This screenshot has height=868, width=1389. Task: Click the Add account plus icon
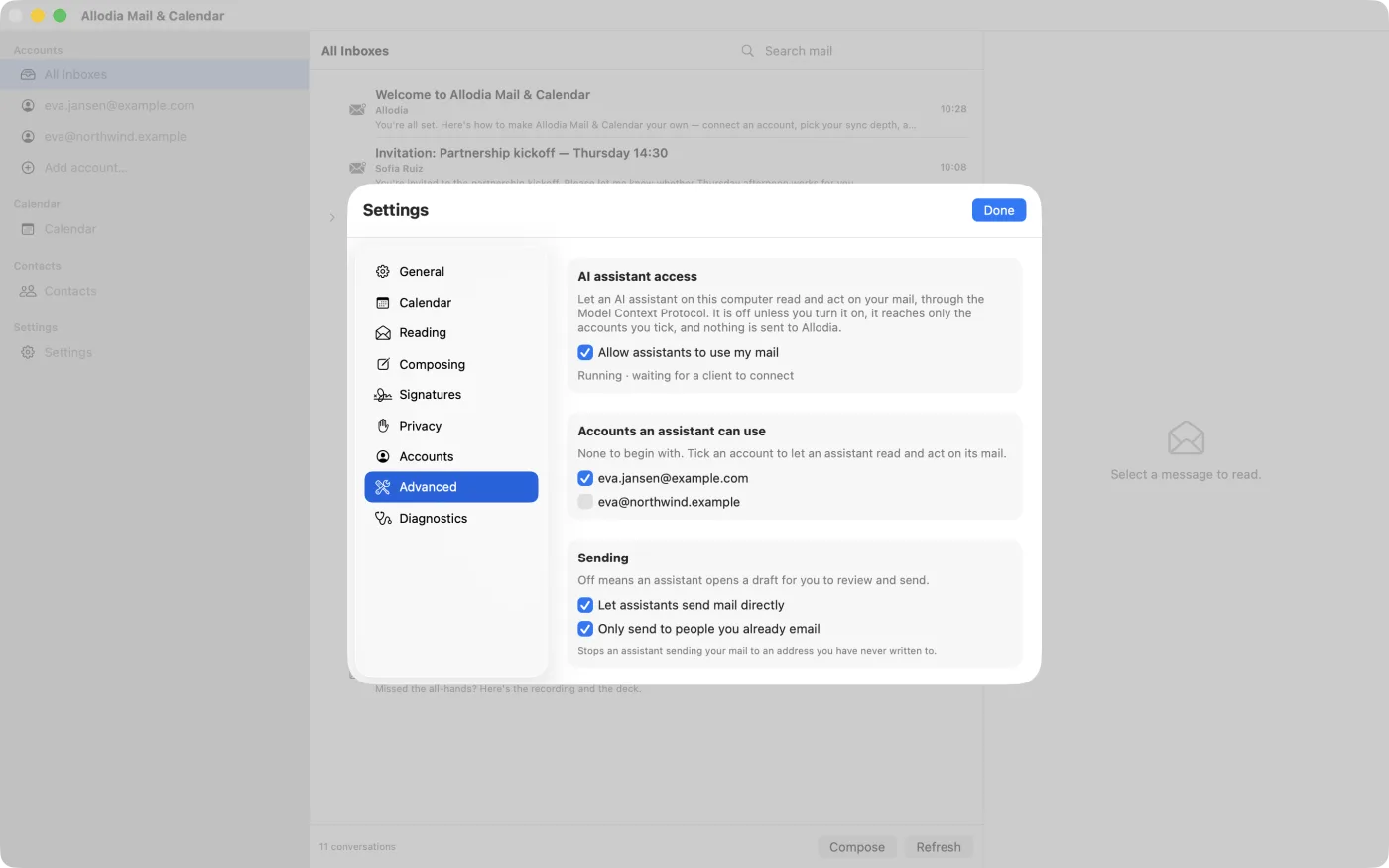pos(28,168)
